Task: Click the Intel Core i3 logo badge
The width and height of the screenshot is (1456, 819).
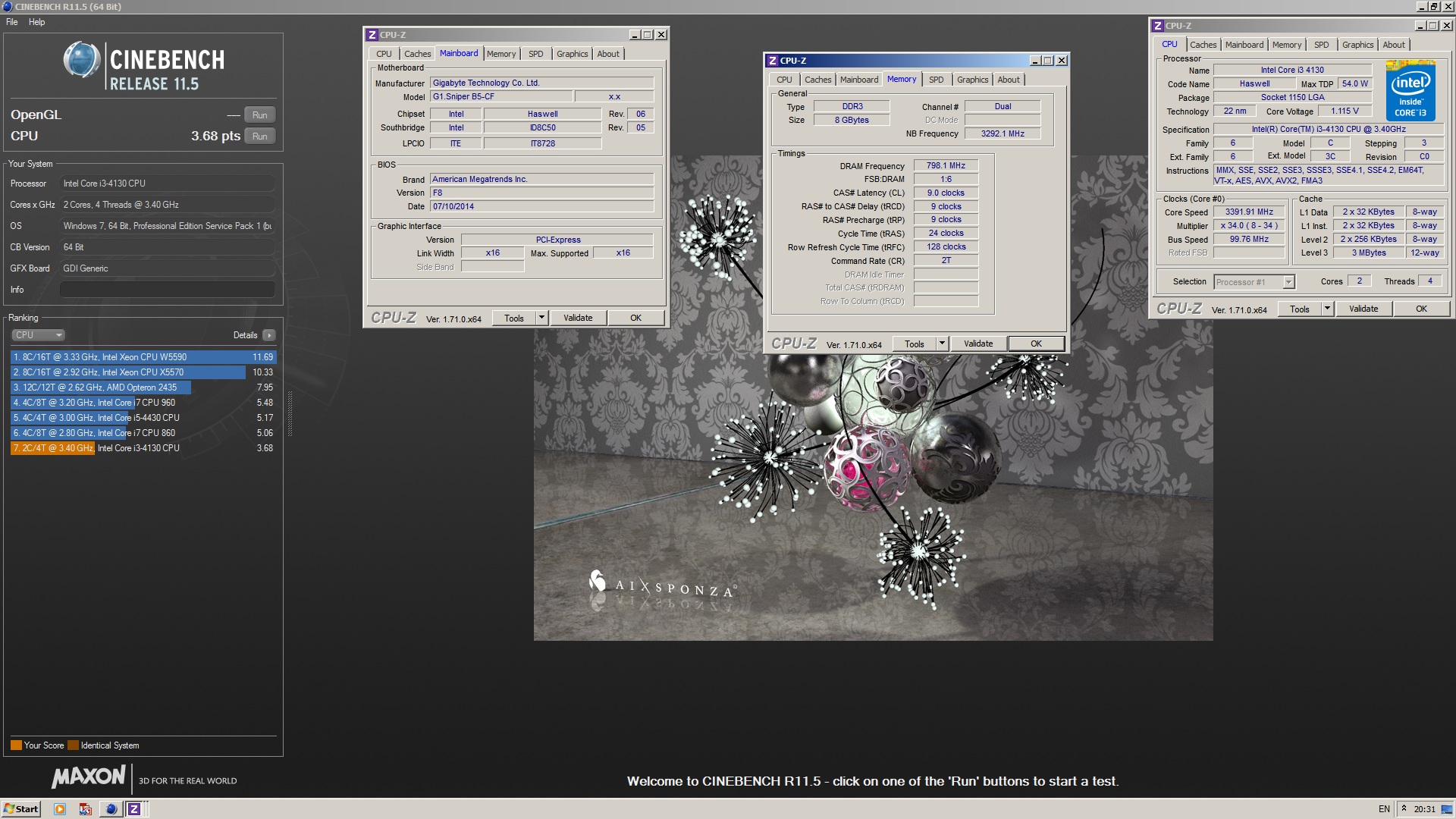Action: (x=1410, y=91)
